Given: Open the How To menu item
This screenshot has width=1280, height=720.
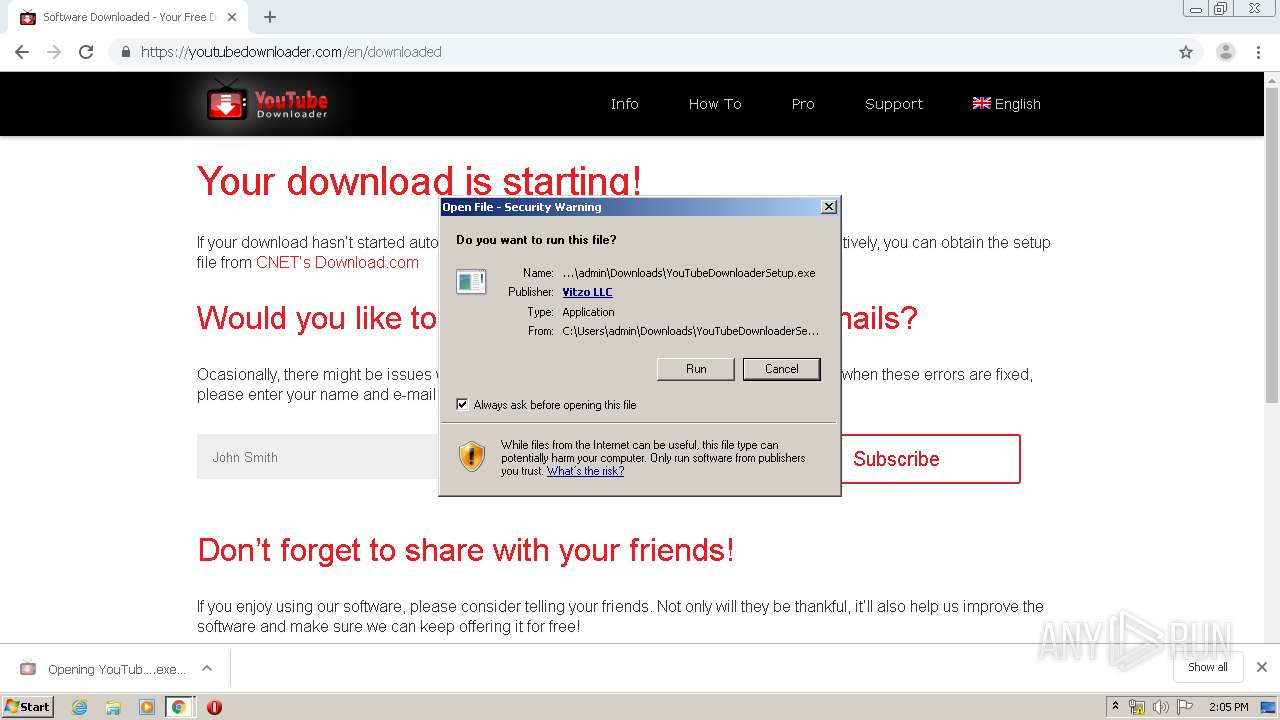Looking at the screenshot, I should tap(715, 104).
